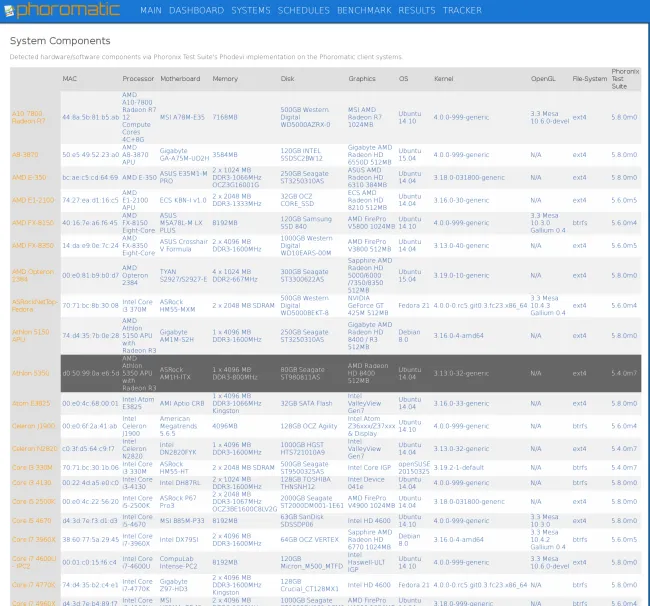Click MAC address 50:e5:49:52:23:a0
The width and height of the screenshot is (650, 606).
click(x=91, y=155)
